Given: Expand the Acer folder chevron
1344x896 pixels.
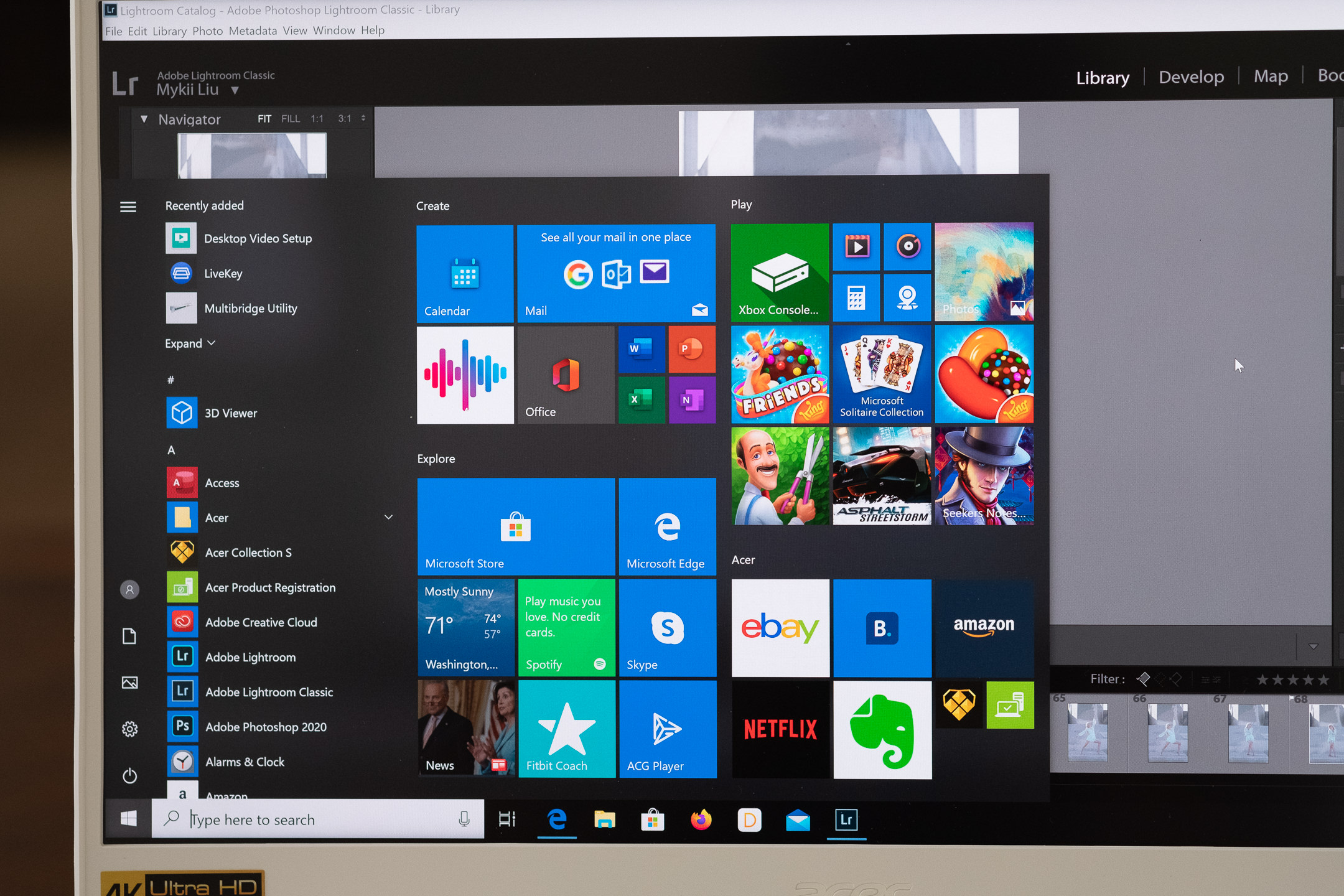Looking at the screenshot, I should pyautogui.click(x=388, y=517).
